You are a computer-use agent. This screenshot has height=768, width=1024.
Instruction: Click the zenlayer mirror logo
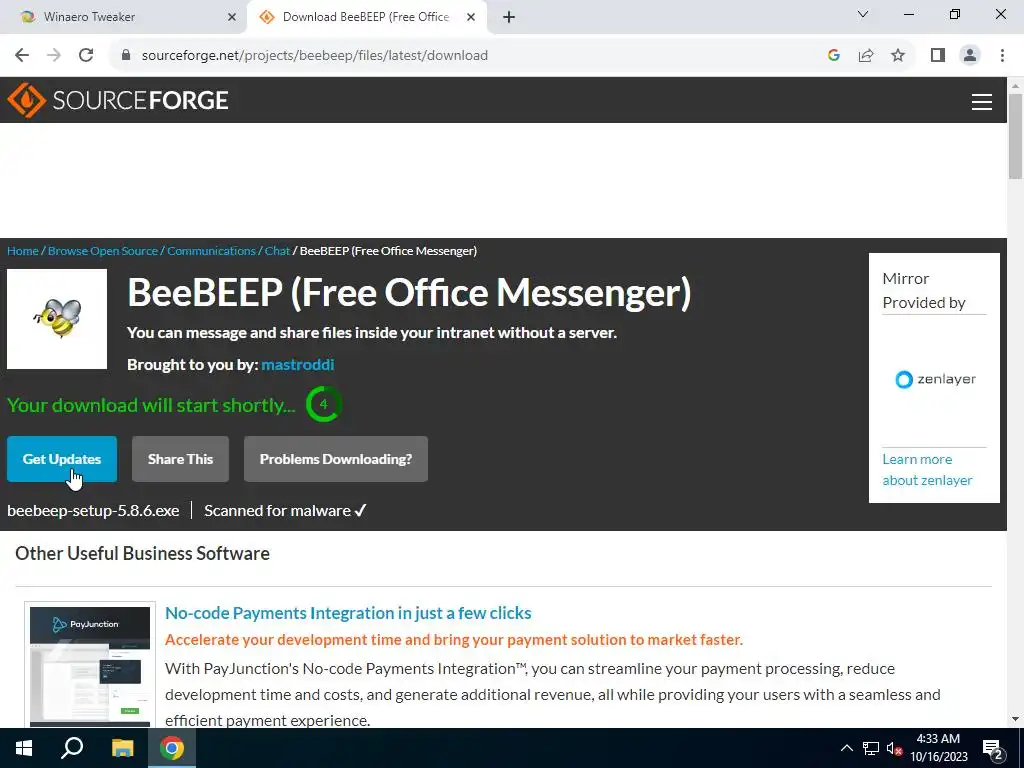point(935,379)
